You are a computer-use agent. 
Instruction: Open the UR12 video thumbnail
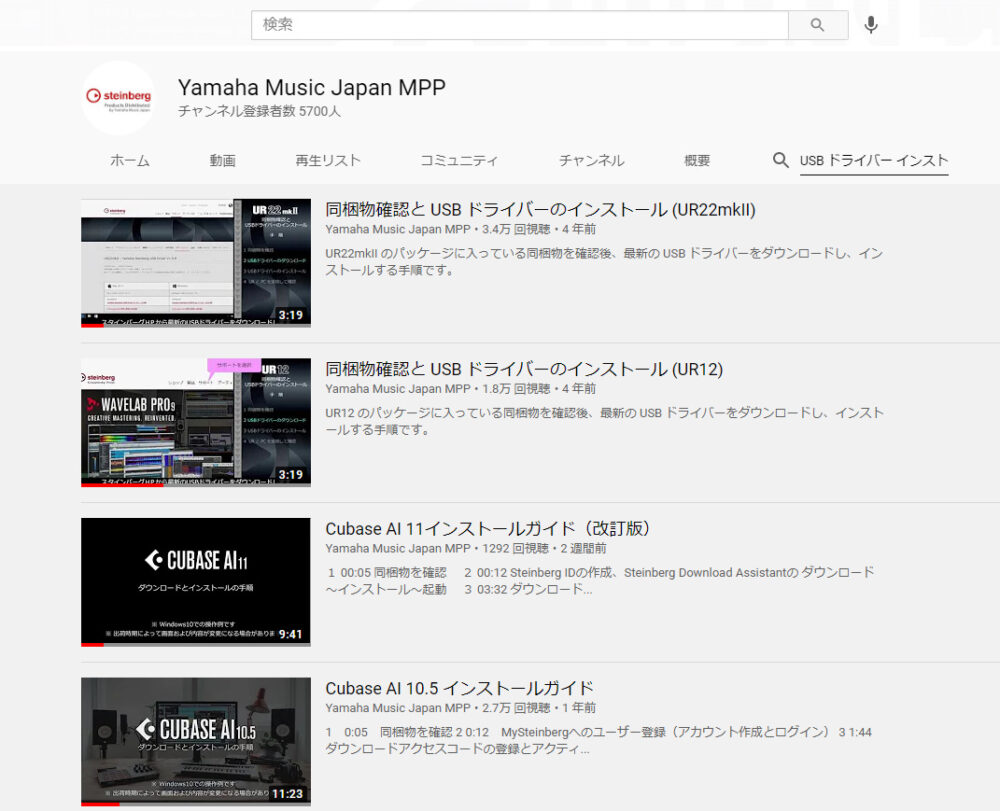point(196,422)
